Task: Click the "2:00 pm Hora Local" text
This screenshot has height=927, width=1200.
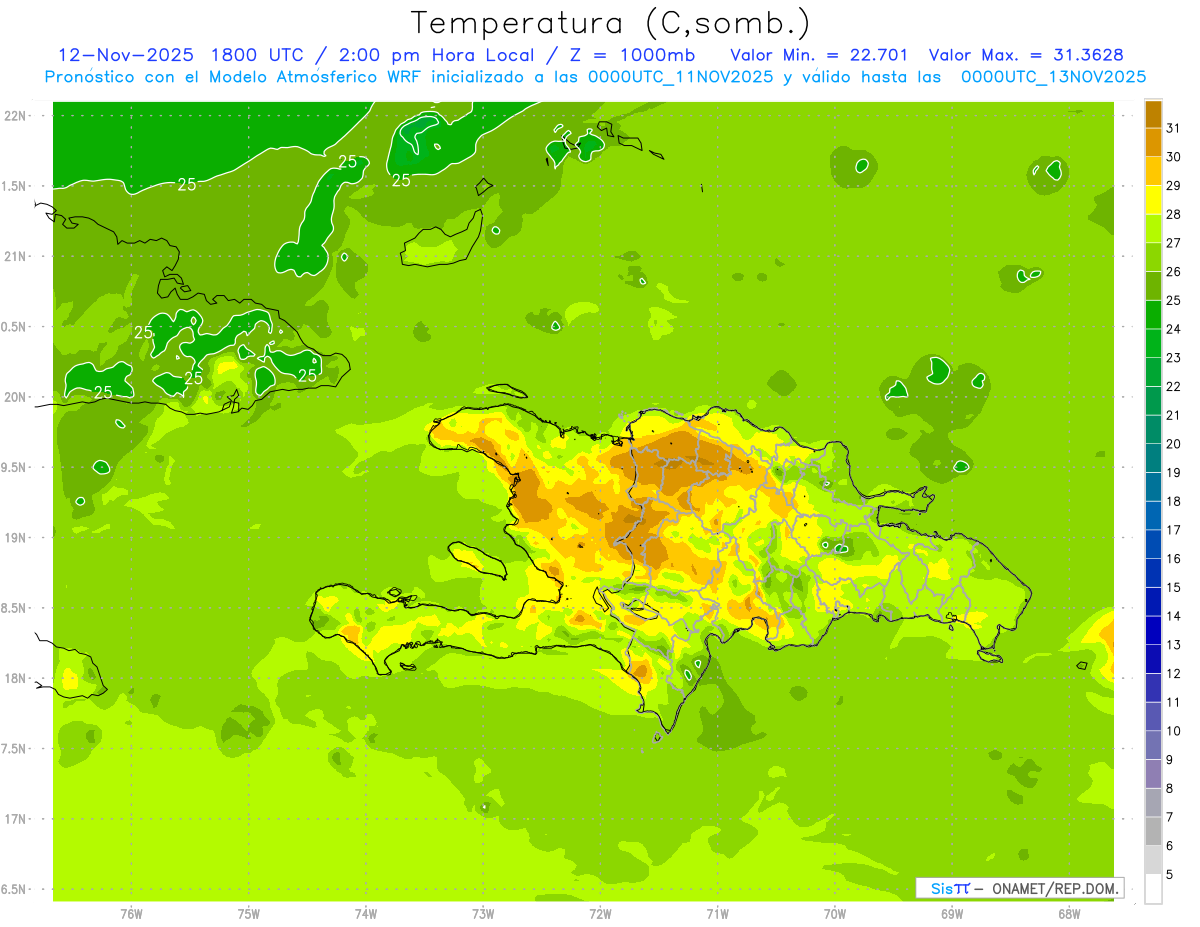Action: coord(433,55)
